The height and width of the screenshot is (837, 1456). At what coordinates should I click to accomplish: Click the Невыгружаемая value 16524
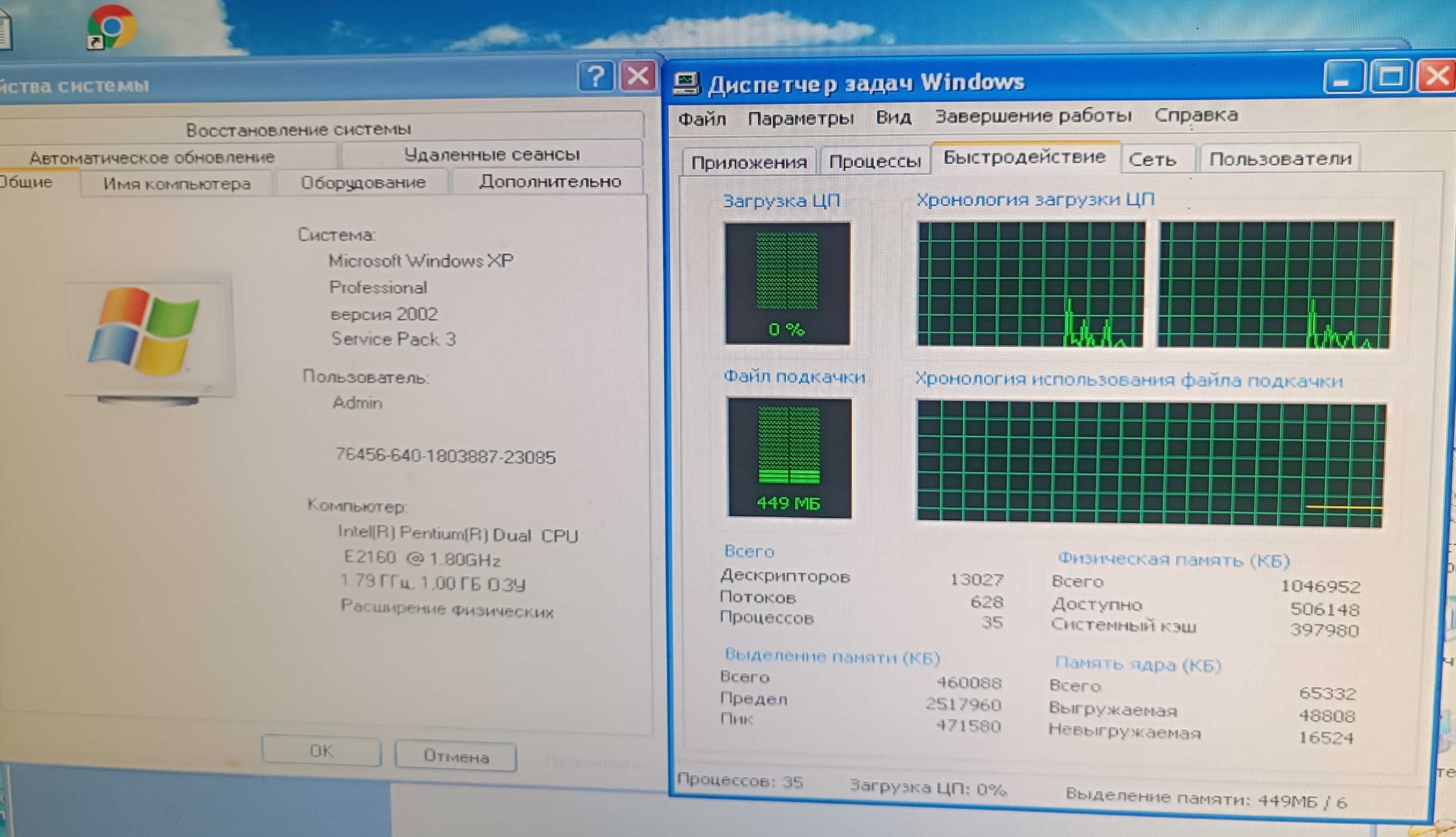(x=1326, y=737)
